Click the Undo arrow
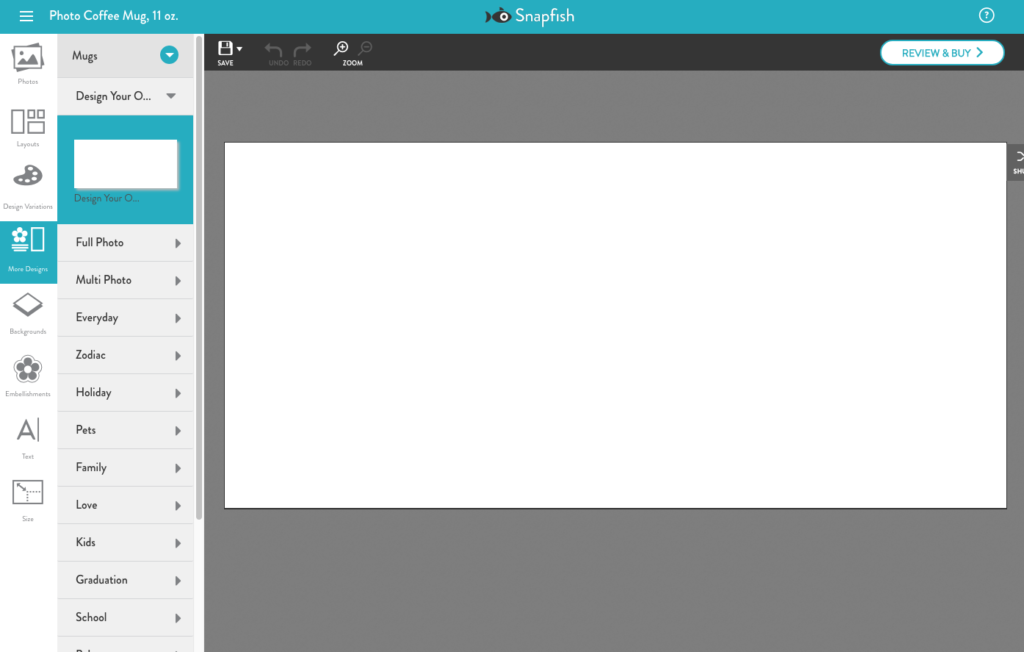Screen dimensions: 1024x652 [x=274, y=50]
